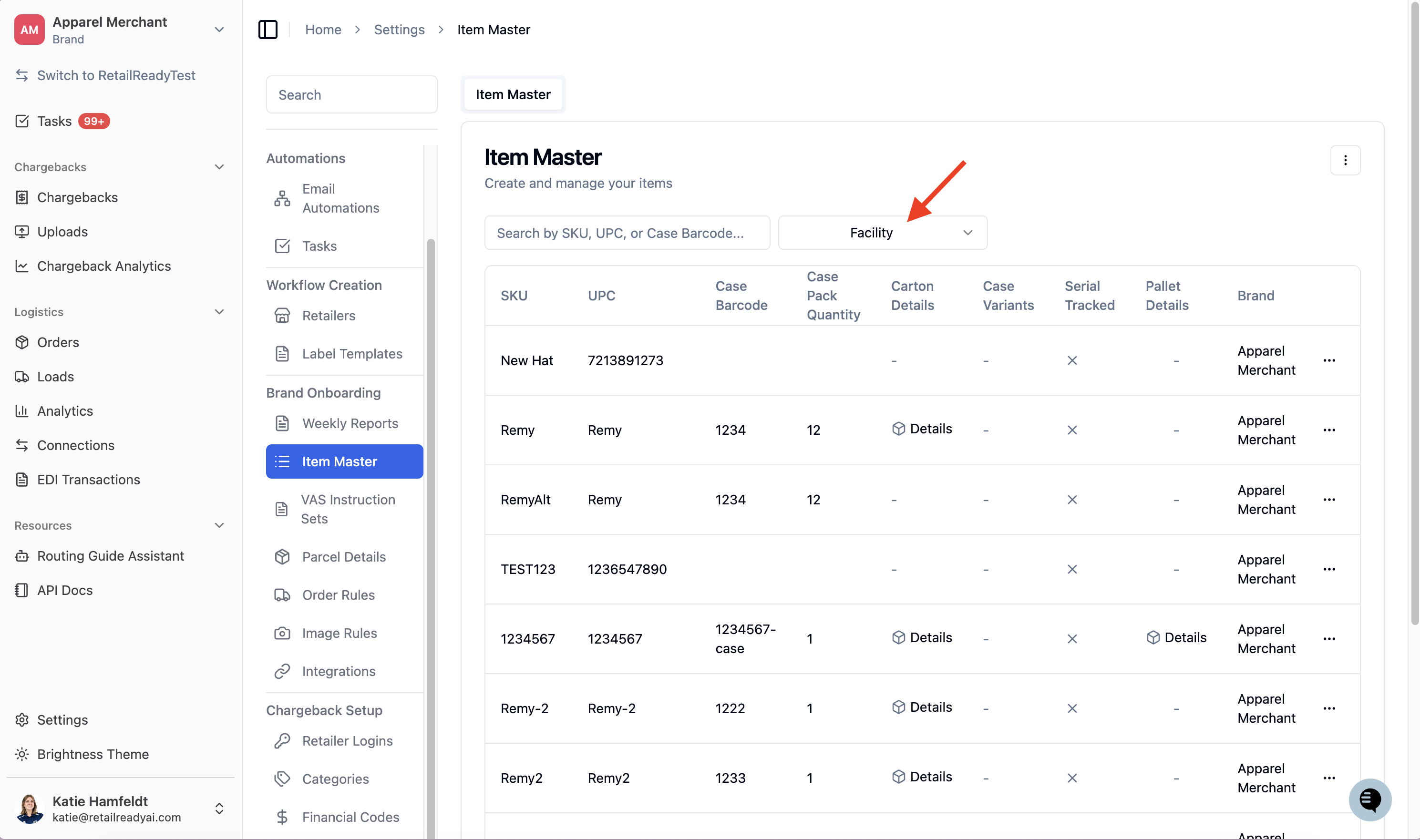Go to Settings breadcrumb
The width and height of the screenshot is (1420, 840).
pyautogui.click(x=399, y=30)
